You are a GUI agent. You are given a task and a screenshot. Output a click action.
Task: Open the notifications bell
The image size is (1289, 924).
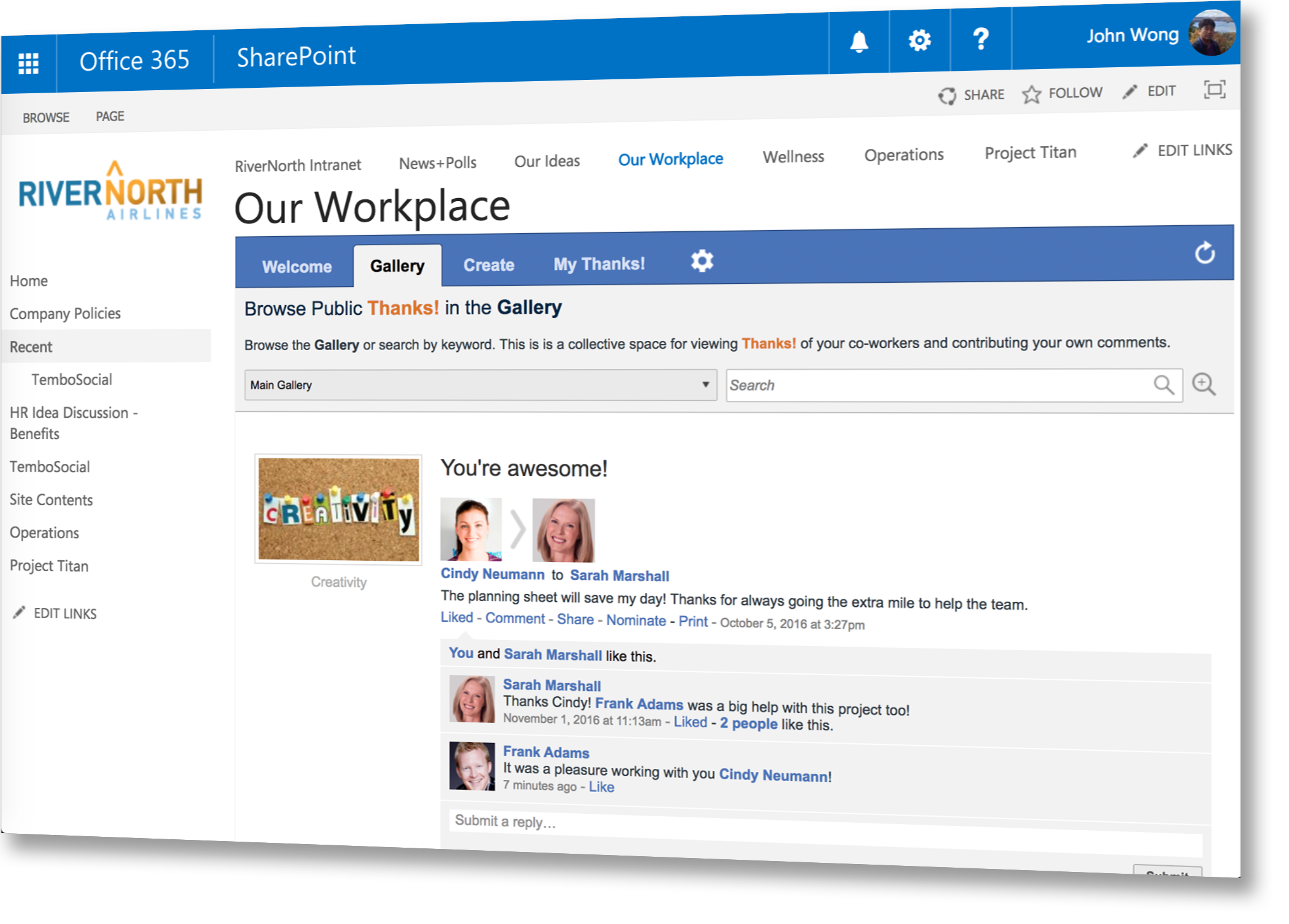click(x=859, y=42)
